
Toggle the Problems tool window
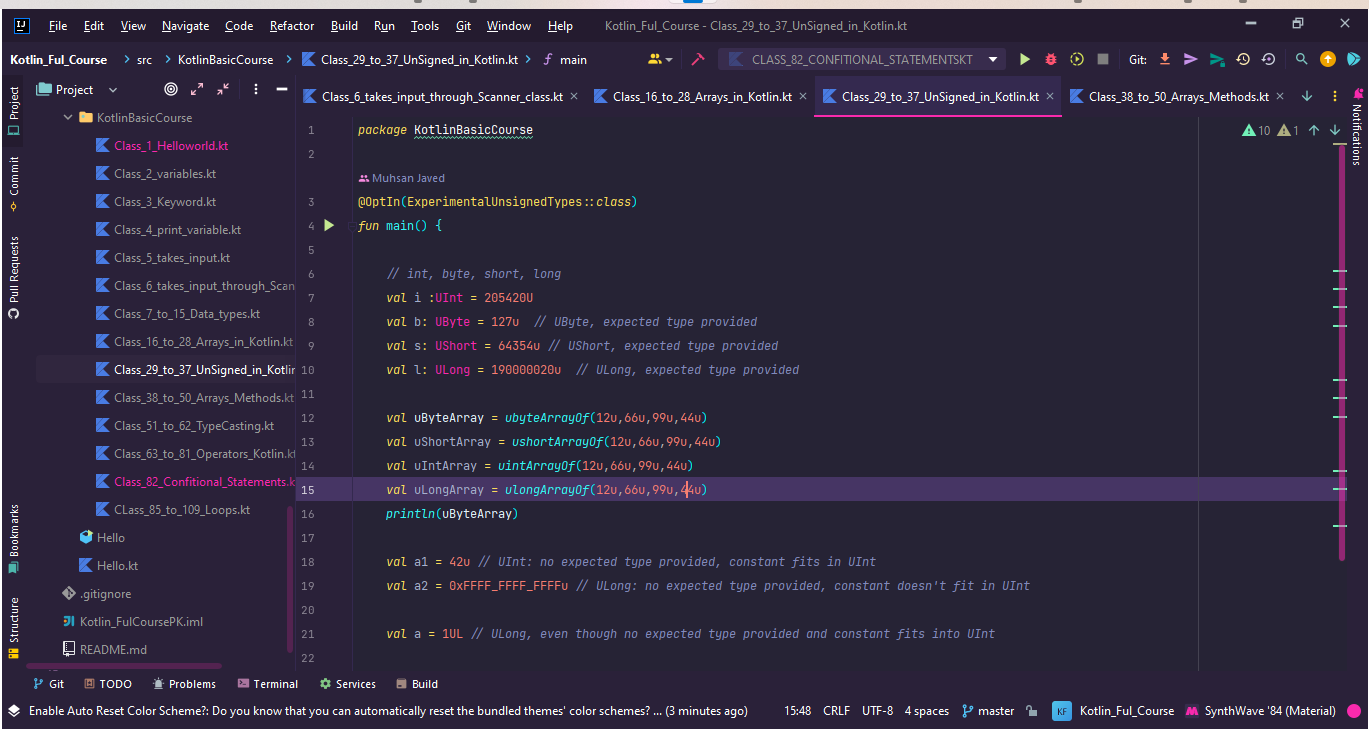[x=184, y=684]
